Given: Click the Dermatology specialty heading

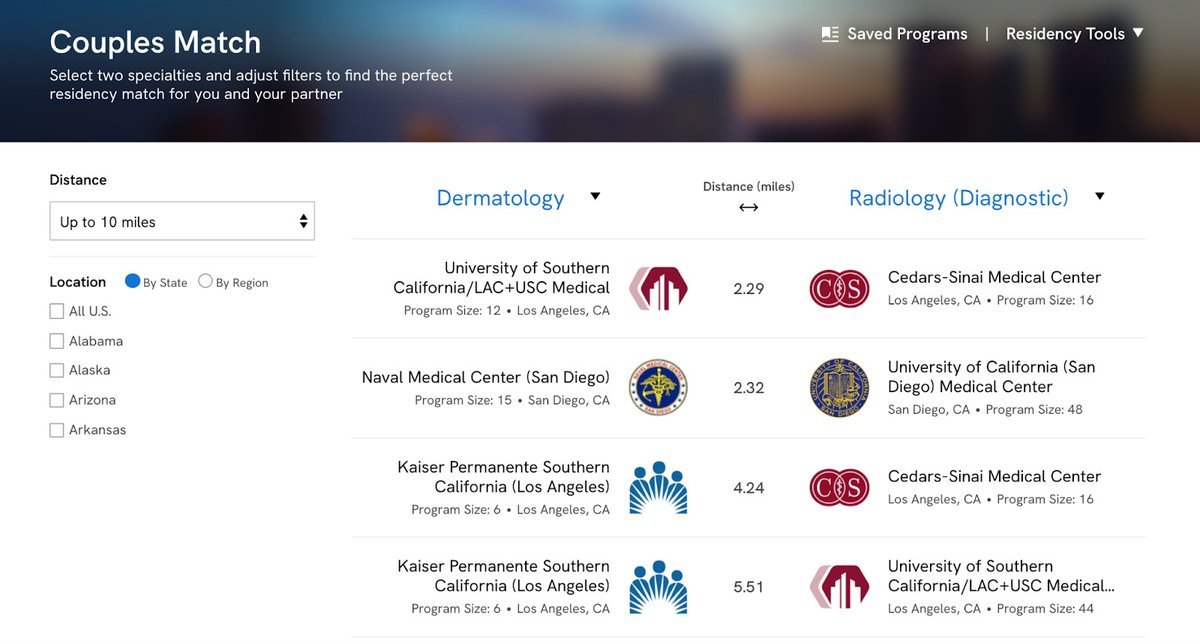Looking at the screenshot, I should 500,198.
